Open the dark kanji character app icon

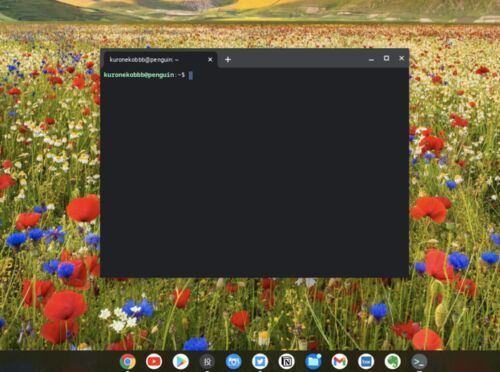(207, 362)
